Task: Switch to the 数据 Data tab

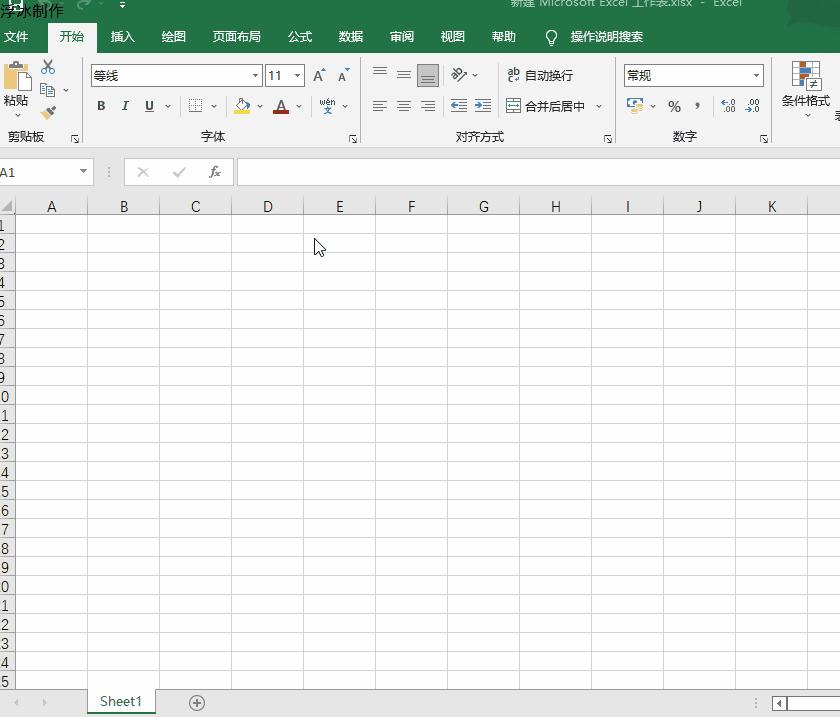Action: (x=351, y=37)
